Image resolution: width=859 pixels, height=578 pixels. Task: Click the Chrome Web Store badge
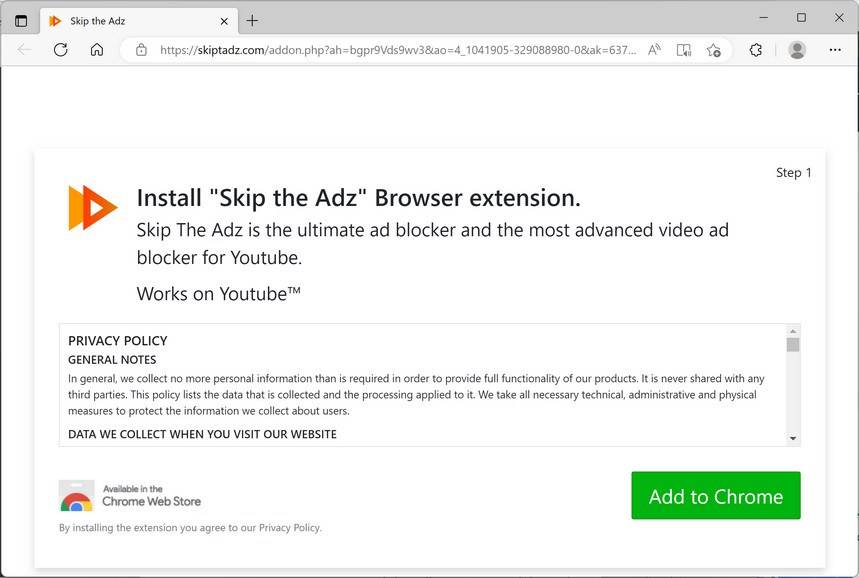point(130,495)
